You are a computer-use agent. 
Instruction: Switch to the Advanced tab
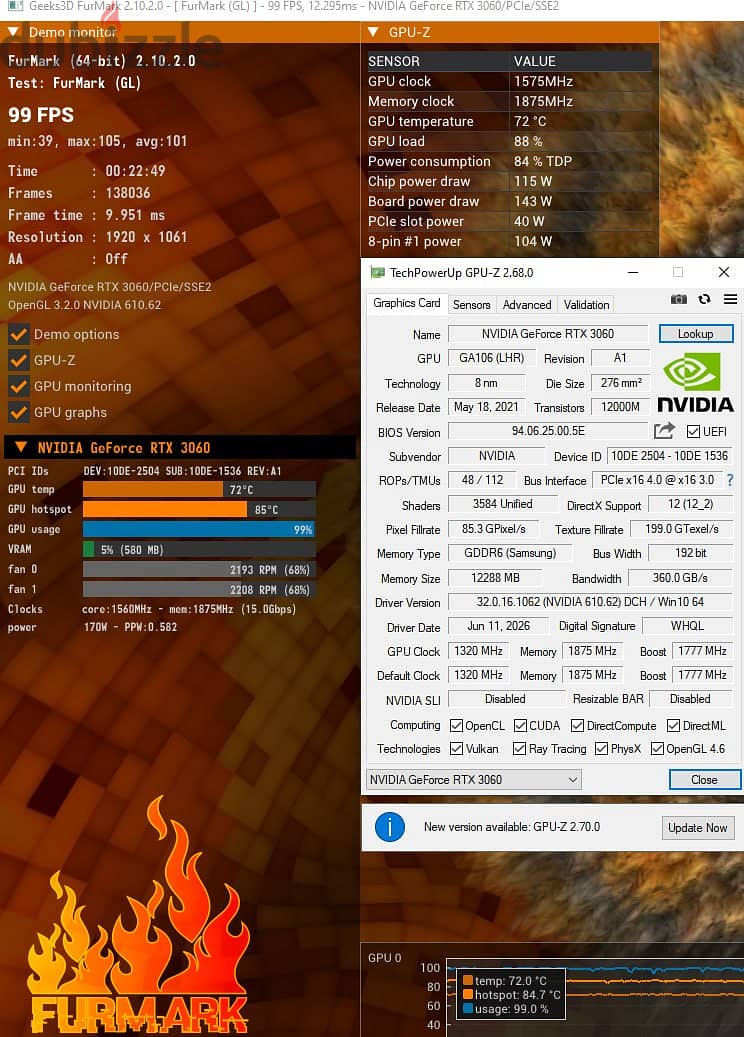point(526,304)
